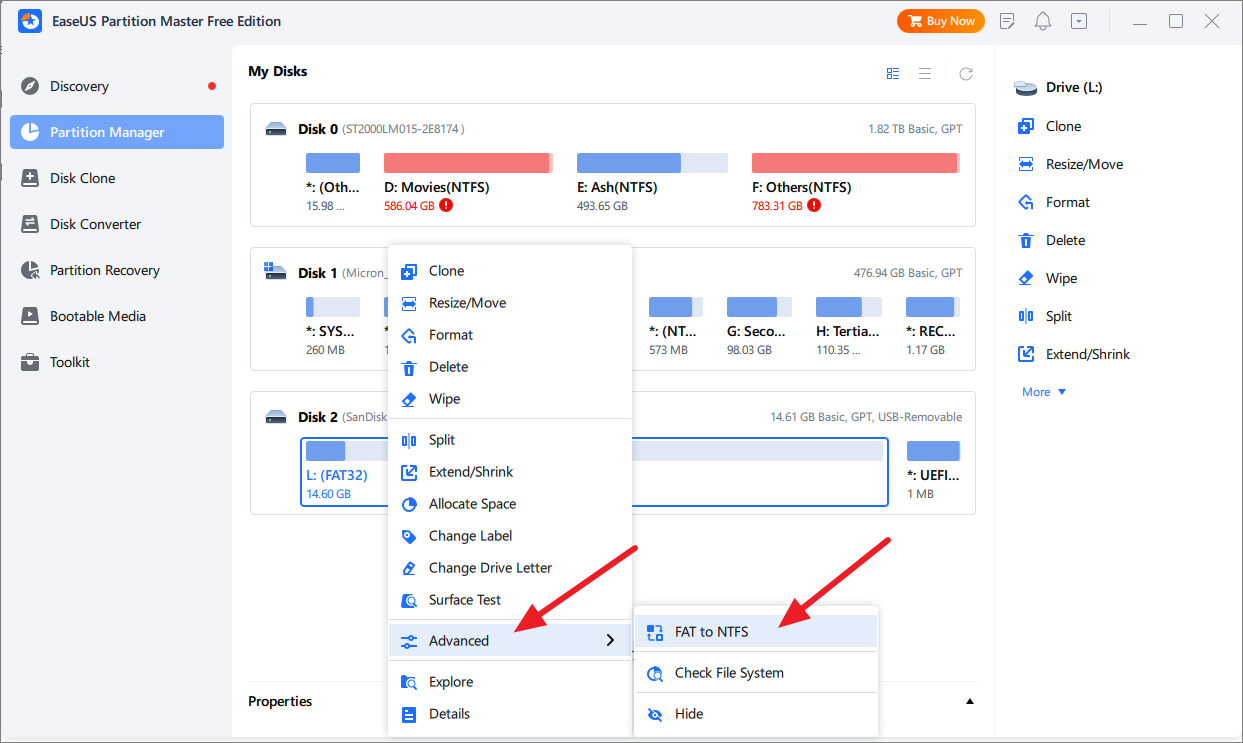
Task: Select Hide in Advanced submenu
Action: click(756, 714)
